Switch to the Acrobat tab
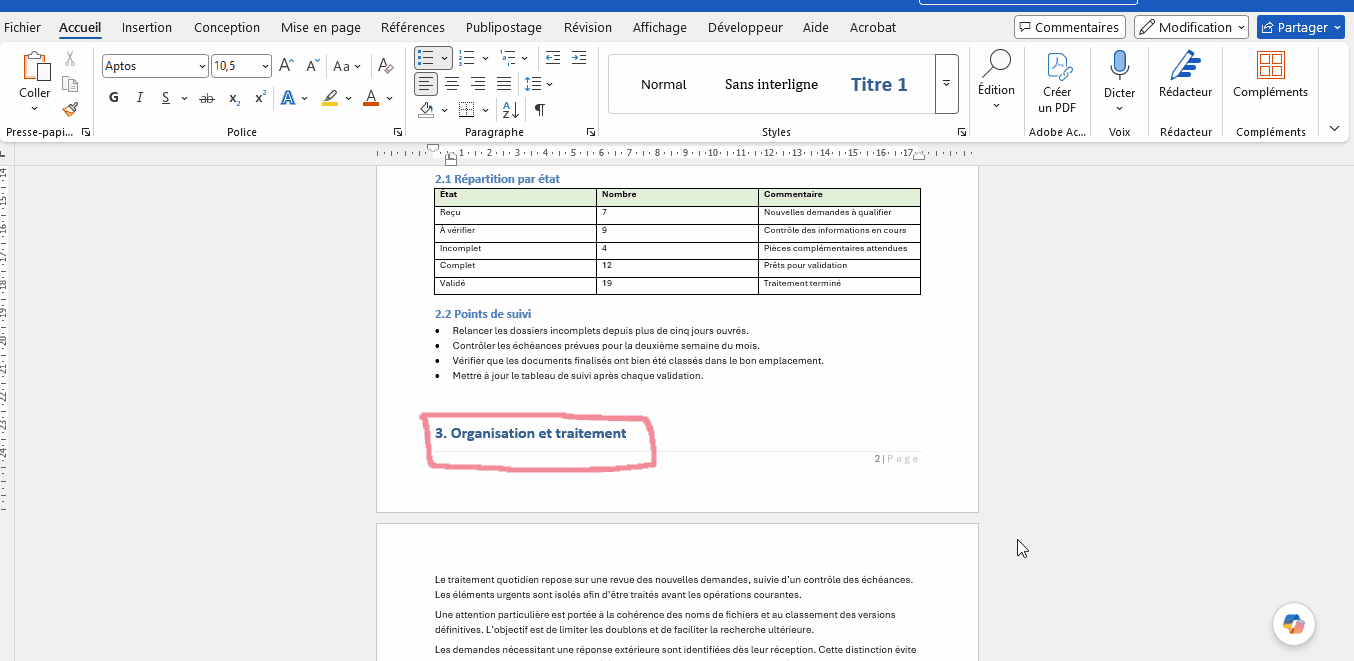1354x661 pixels. (873, 27)
